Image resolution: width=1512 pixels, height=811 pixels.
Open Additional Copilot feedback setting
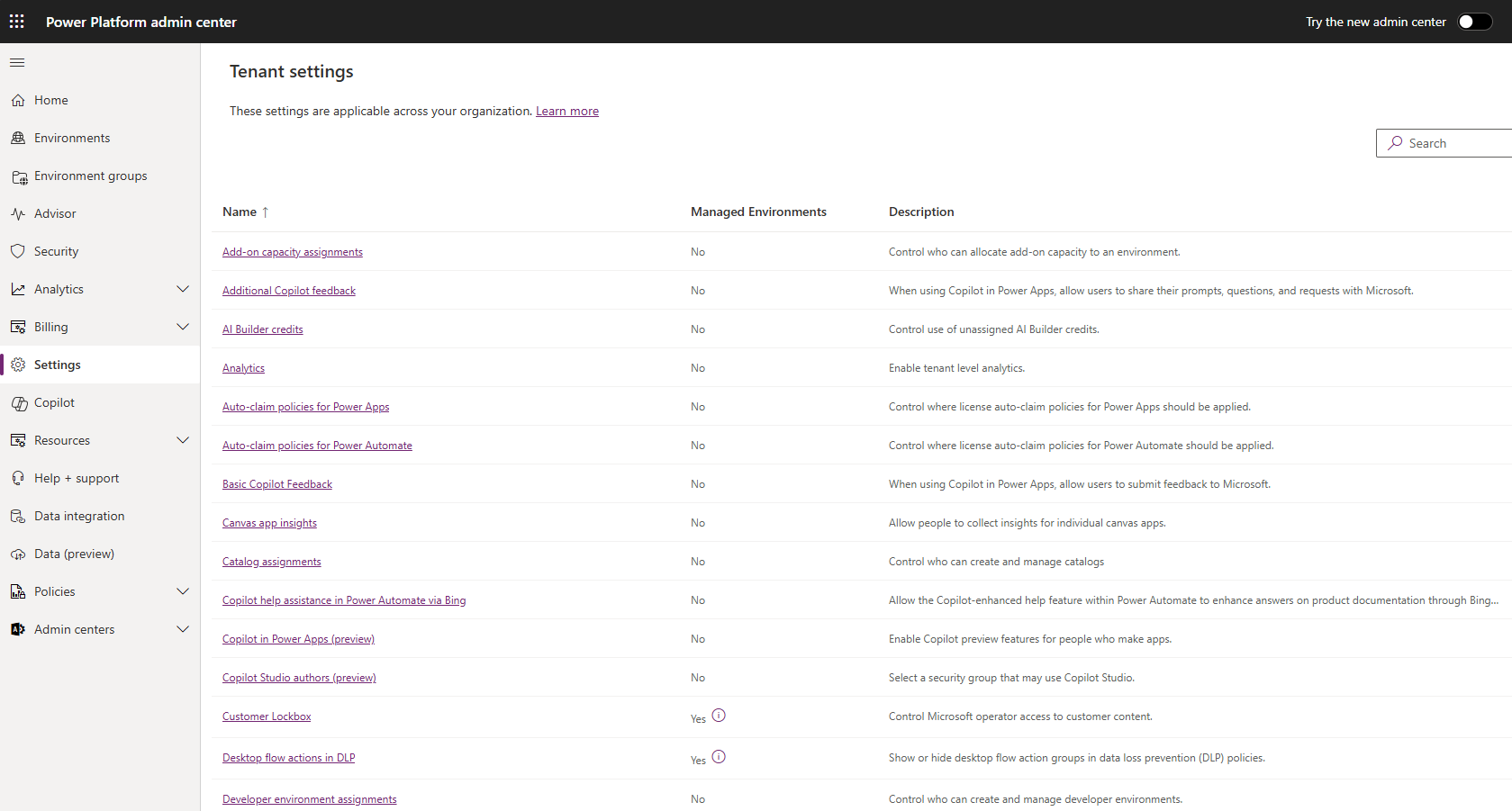point(289,291)
